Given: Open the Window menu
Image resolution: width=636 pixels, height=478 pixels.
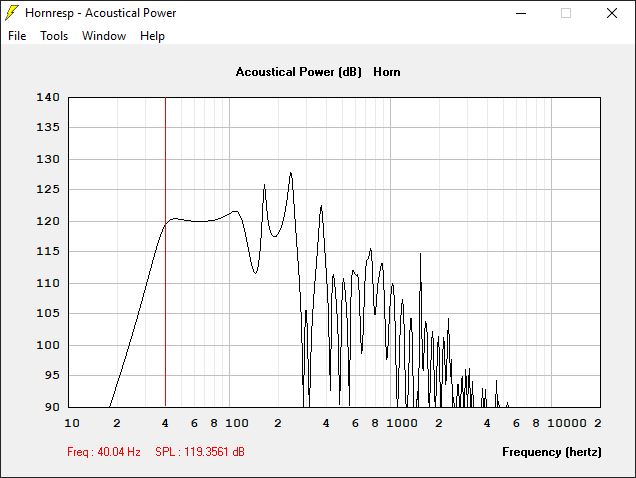Looking at the screenshot, I should [x=104, y=36].
